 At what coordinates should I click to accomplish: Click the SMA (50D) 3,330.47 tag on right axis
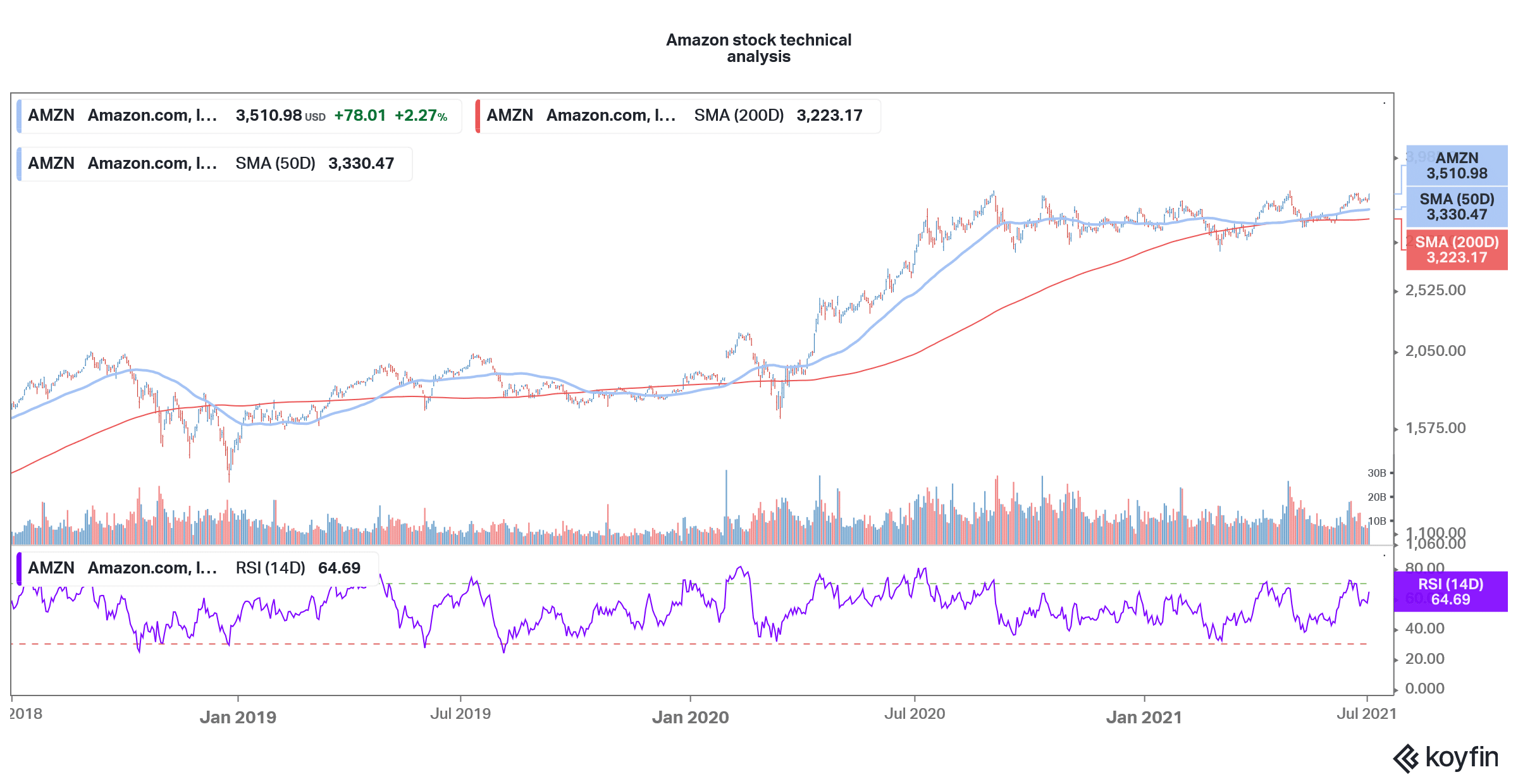(1457, 207)
